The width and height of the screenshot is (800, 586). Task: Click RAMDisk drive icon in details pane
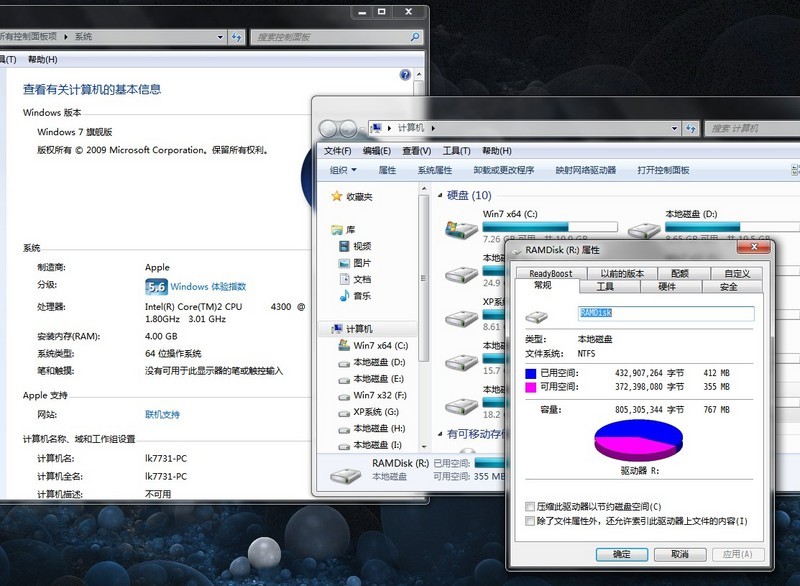pos(345,475)
